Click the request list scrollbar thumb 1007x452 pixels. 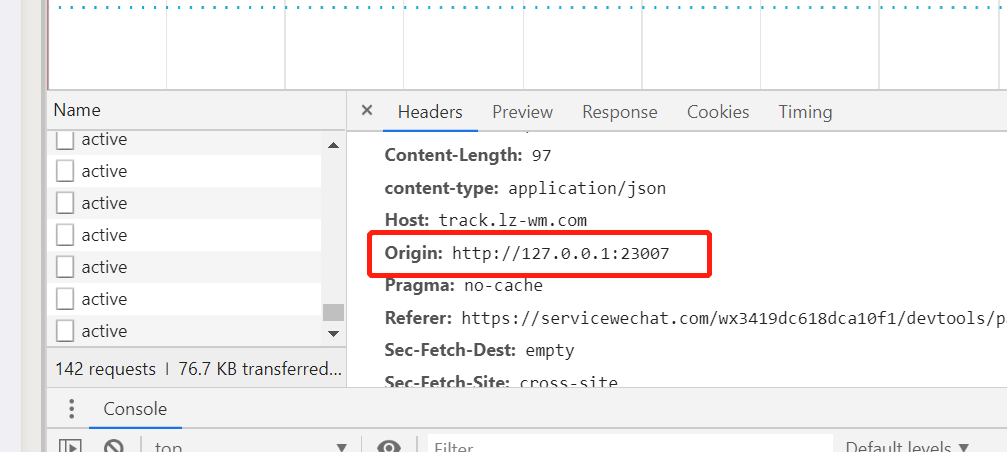333,312
